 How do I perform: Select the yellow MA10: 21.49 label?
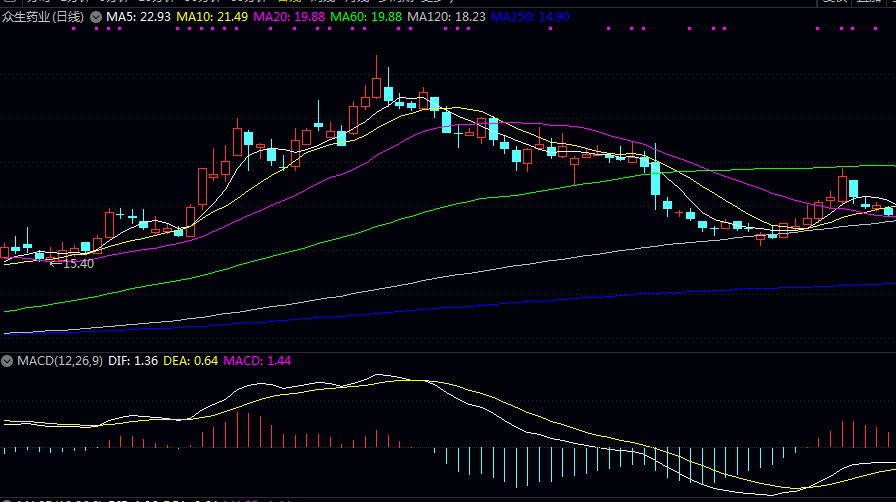pos(212,17)
